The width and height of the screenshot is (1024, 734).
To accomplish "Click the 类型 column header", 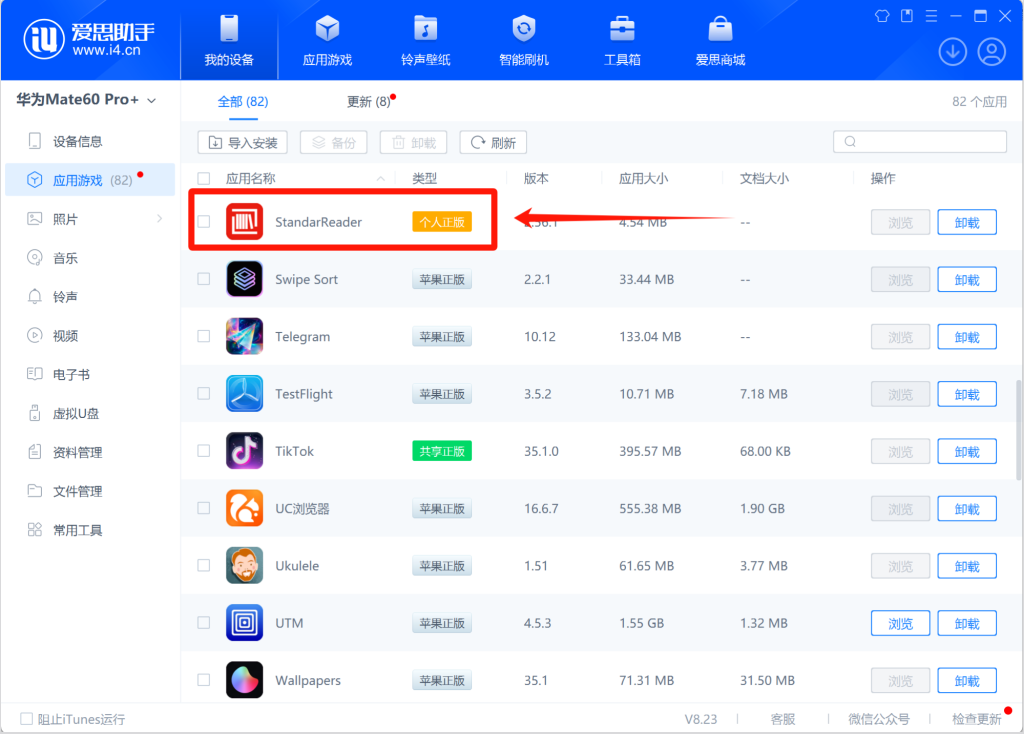I will click(424, 178).
